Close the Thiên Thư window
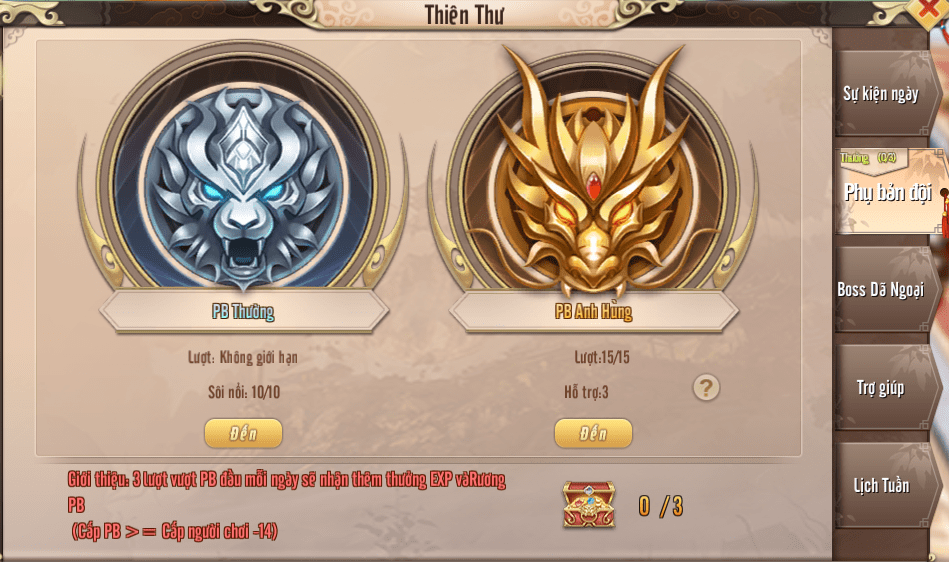The image size is (949, 562). 928,10
